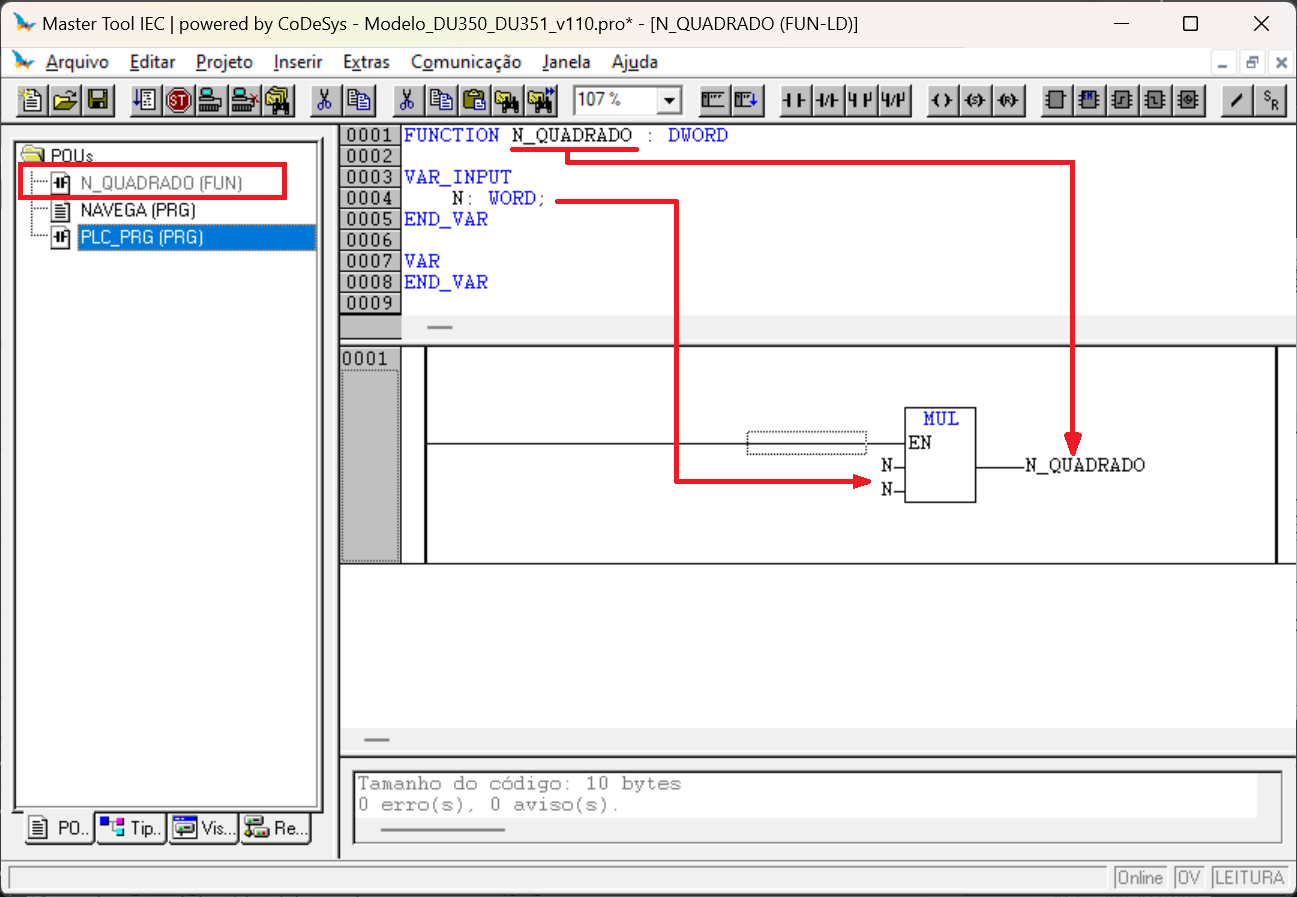Screen dimensions: 1297x897
Task: Insert a function block box
Action: [x=1056, y=100]
